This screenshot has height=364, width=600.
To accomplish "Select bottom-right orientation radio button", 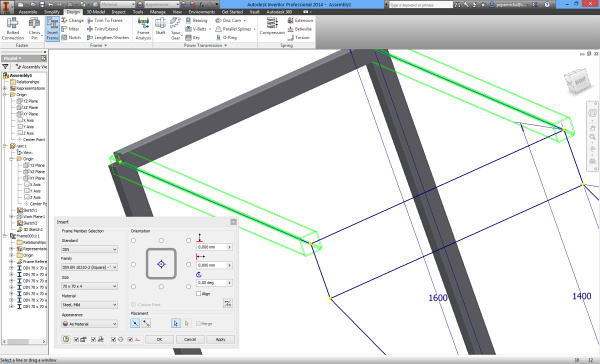I will (188, 286).
